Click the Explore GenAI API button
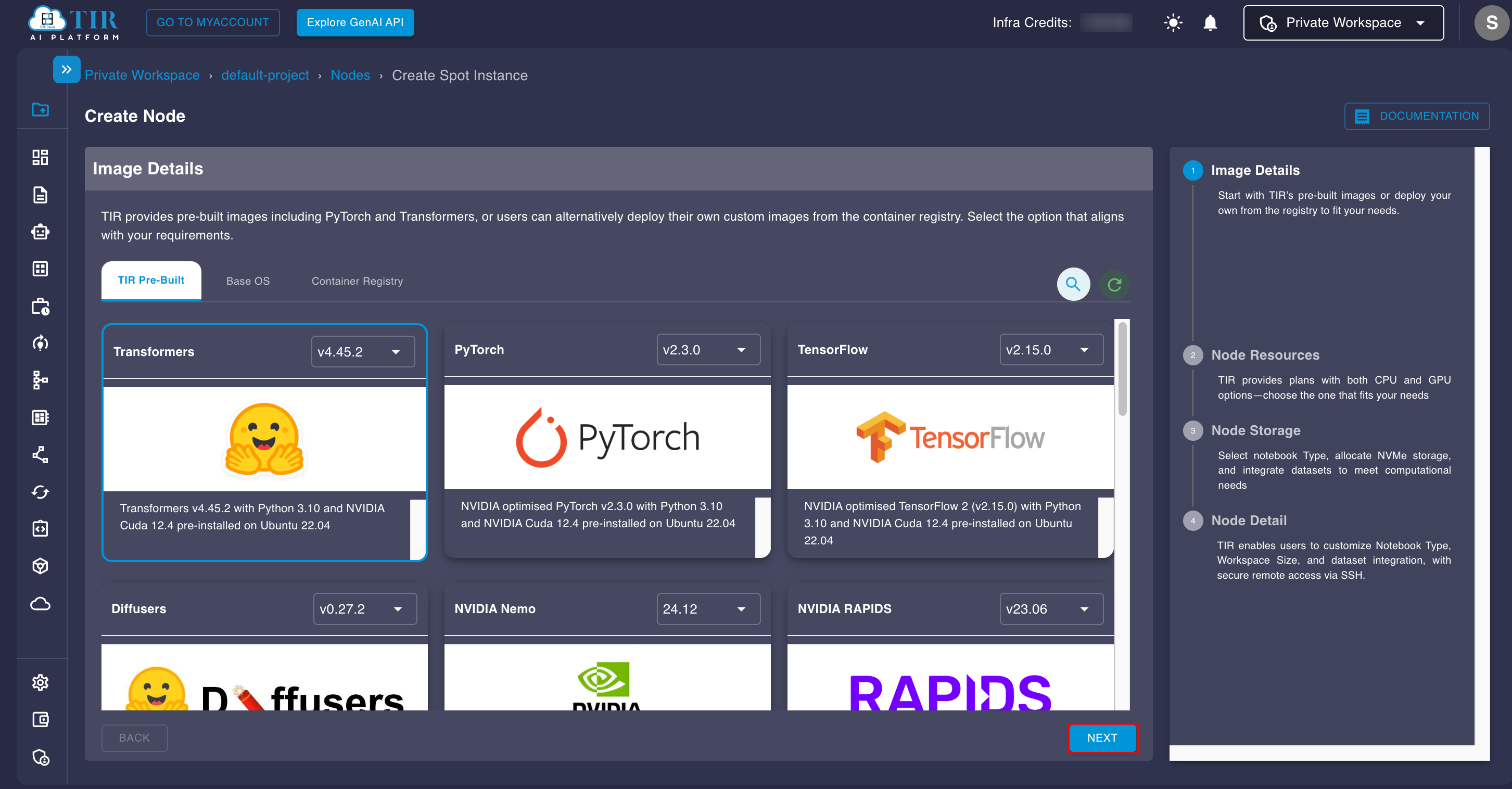 (x=354, y=22)
